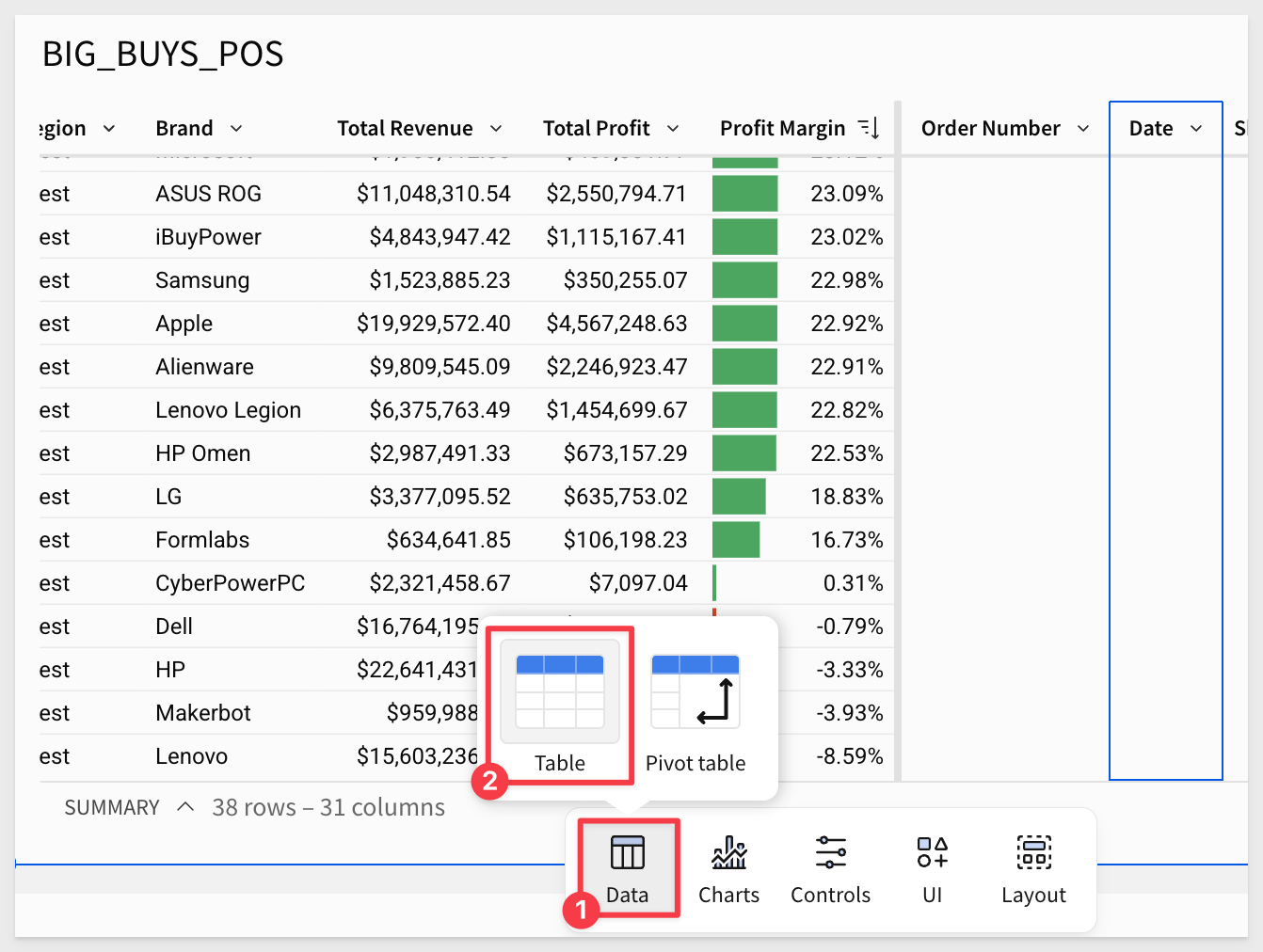Click the 23.09% profit margin cell
The width and height of the screenshot is (1263, 952).
pos(846,194)
